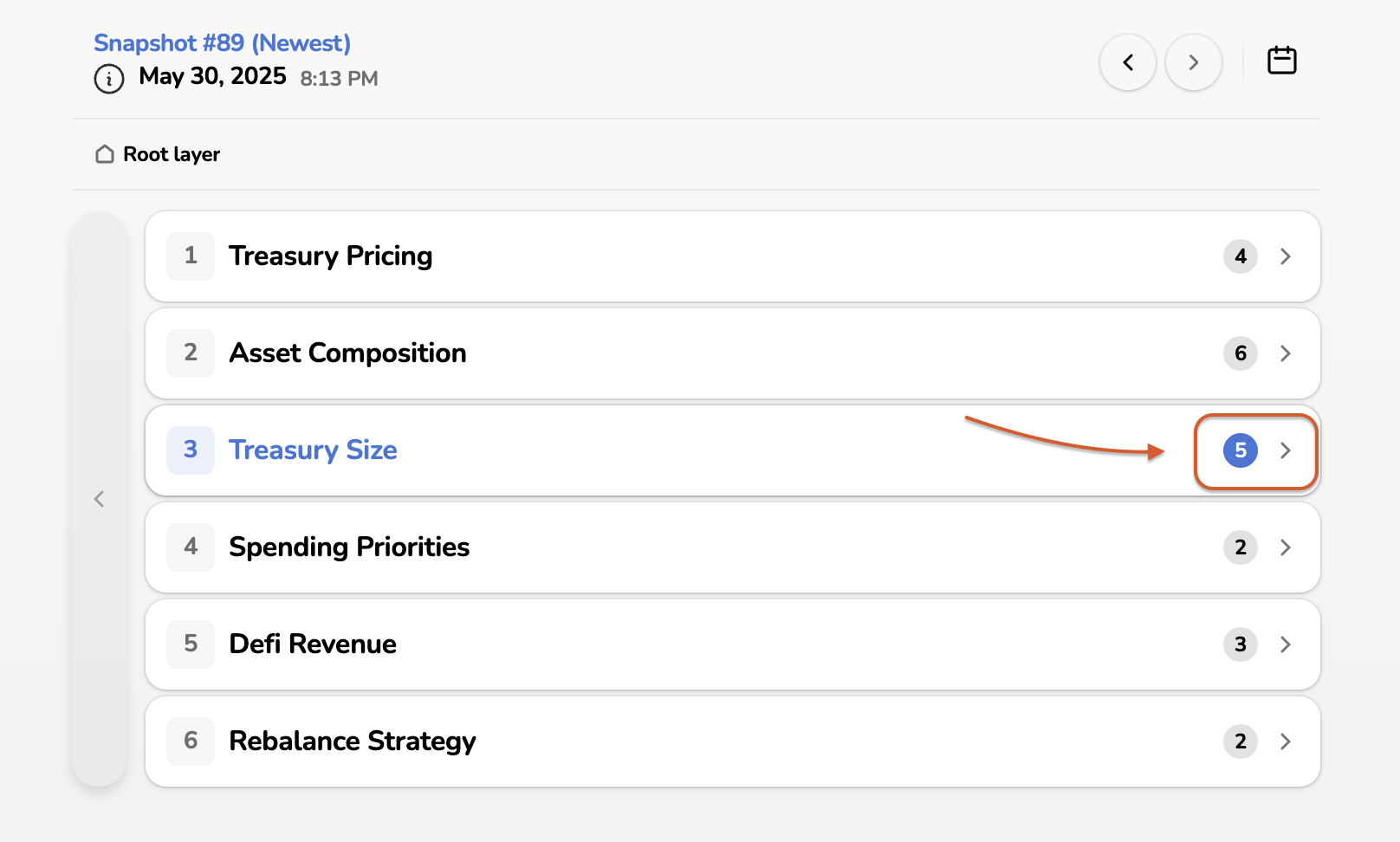Select the Treasury Size item
Viewport: 1400px width, 842px height.
(313, 450)
